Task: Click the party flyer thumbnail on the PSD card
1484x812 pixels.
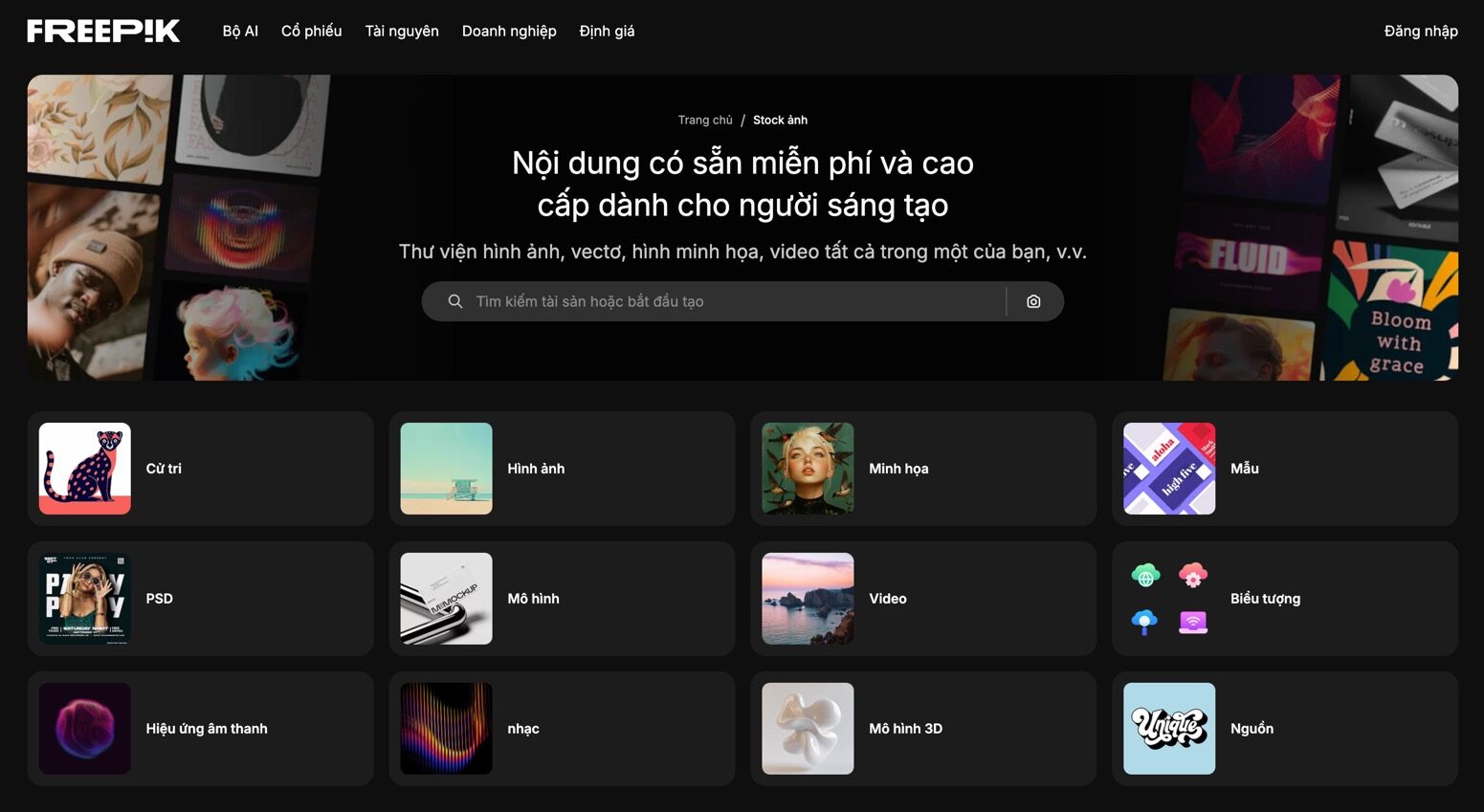Action: coord(84,599)
